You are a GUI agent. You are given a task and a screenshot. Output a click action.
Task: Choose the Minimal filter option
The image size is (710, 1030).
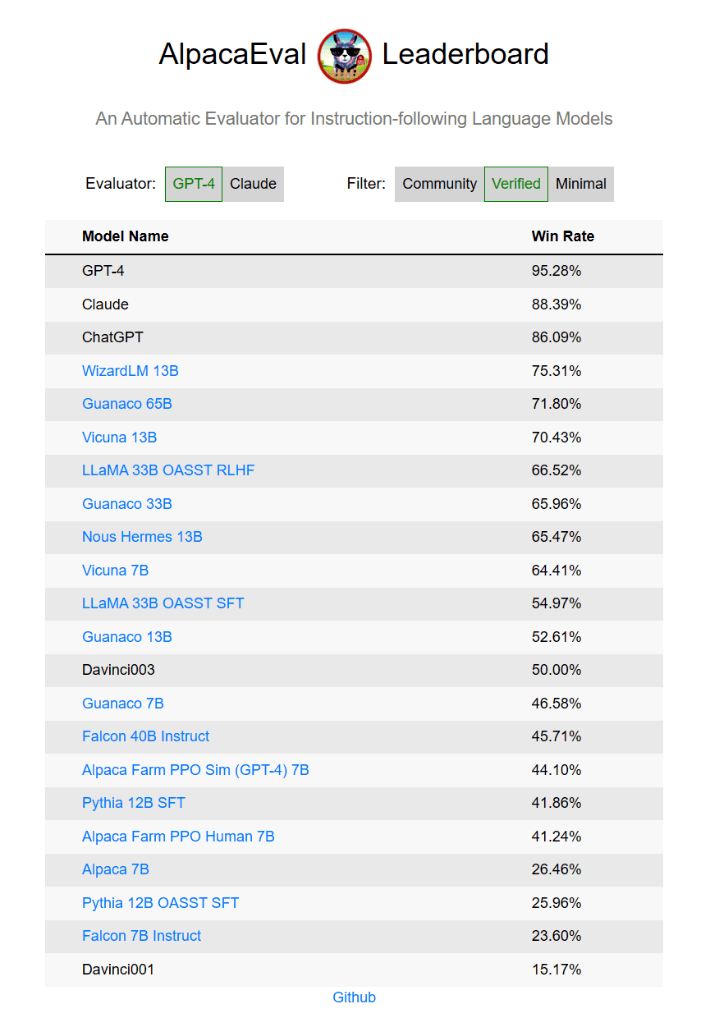581,184
